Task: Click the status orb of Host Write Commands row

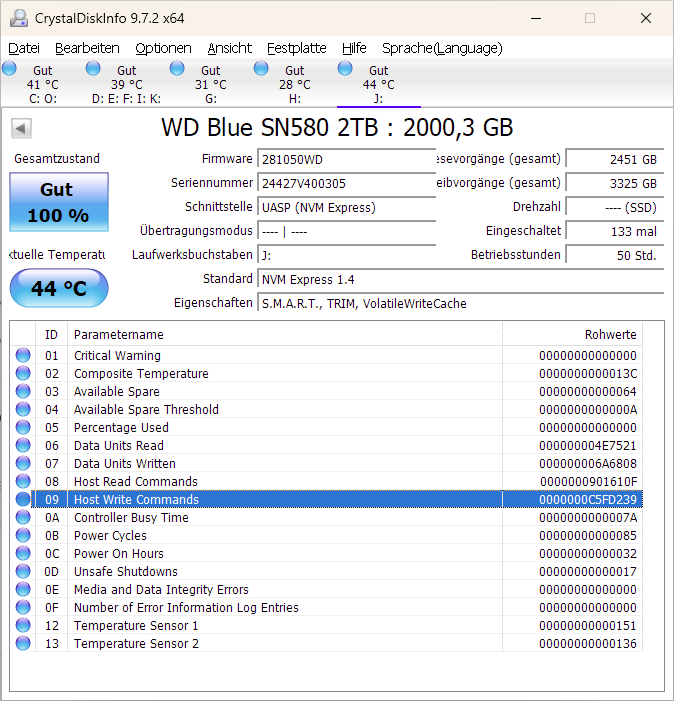Action: [23, 499]
